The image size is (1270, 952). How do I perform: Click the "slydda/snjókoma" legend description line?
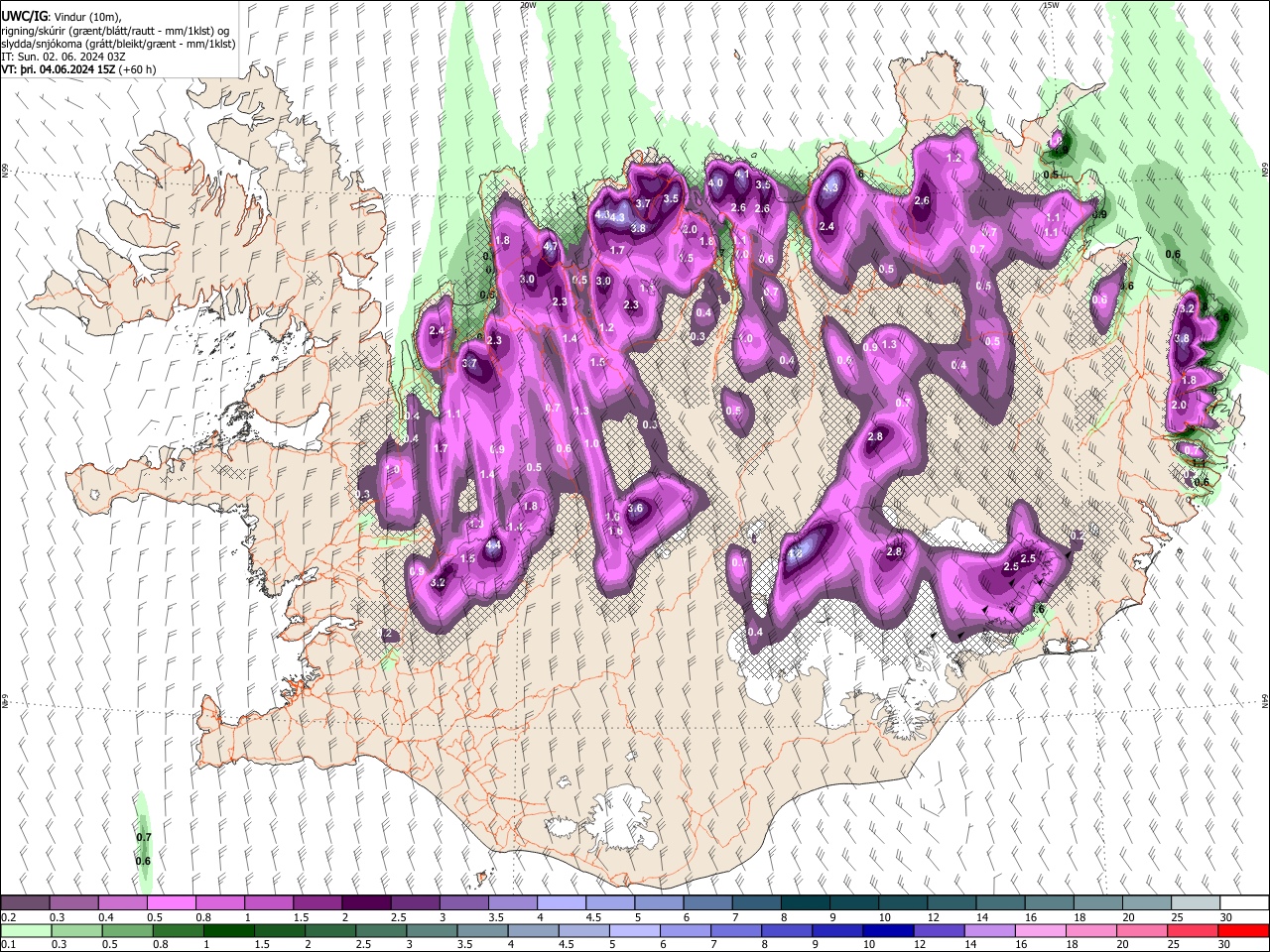[x=118, y=44]
